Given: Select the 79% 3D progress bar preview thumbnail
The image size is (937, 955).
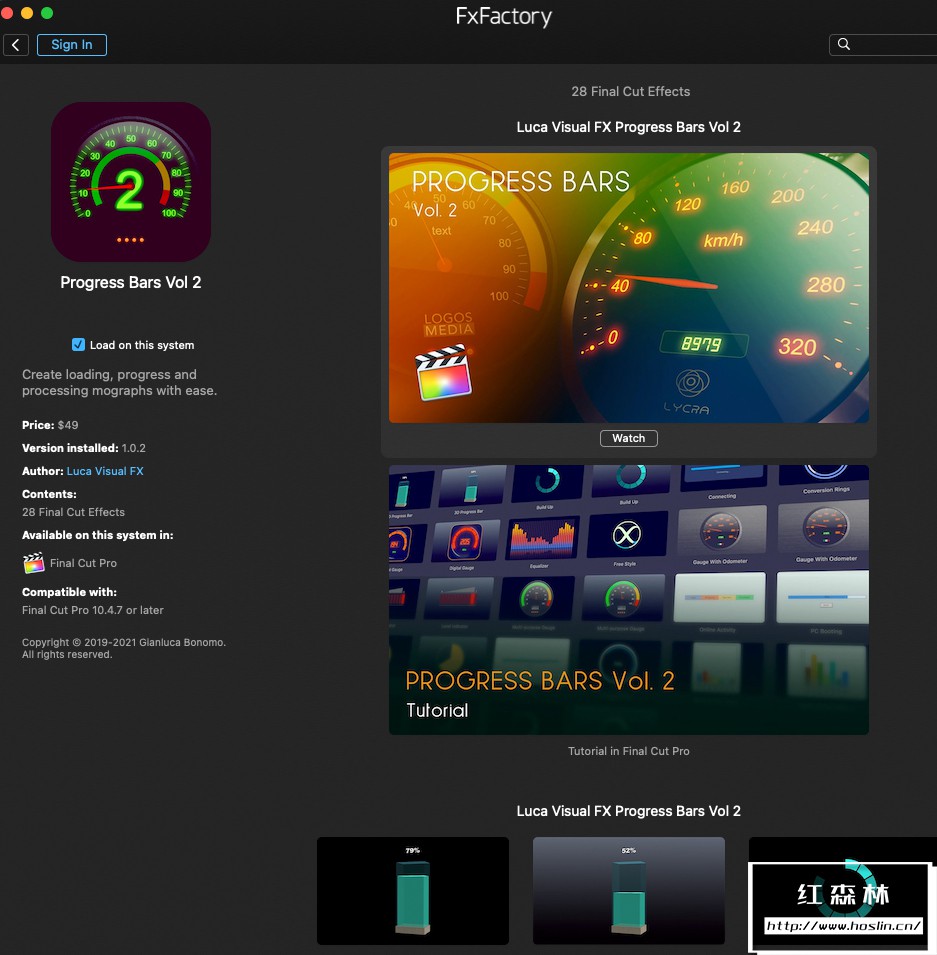Looking at the screenshot, I should (x=412, y=890).
